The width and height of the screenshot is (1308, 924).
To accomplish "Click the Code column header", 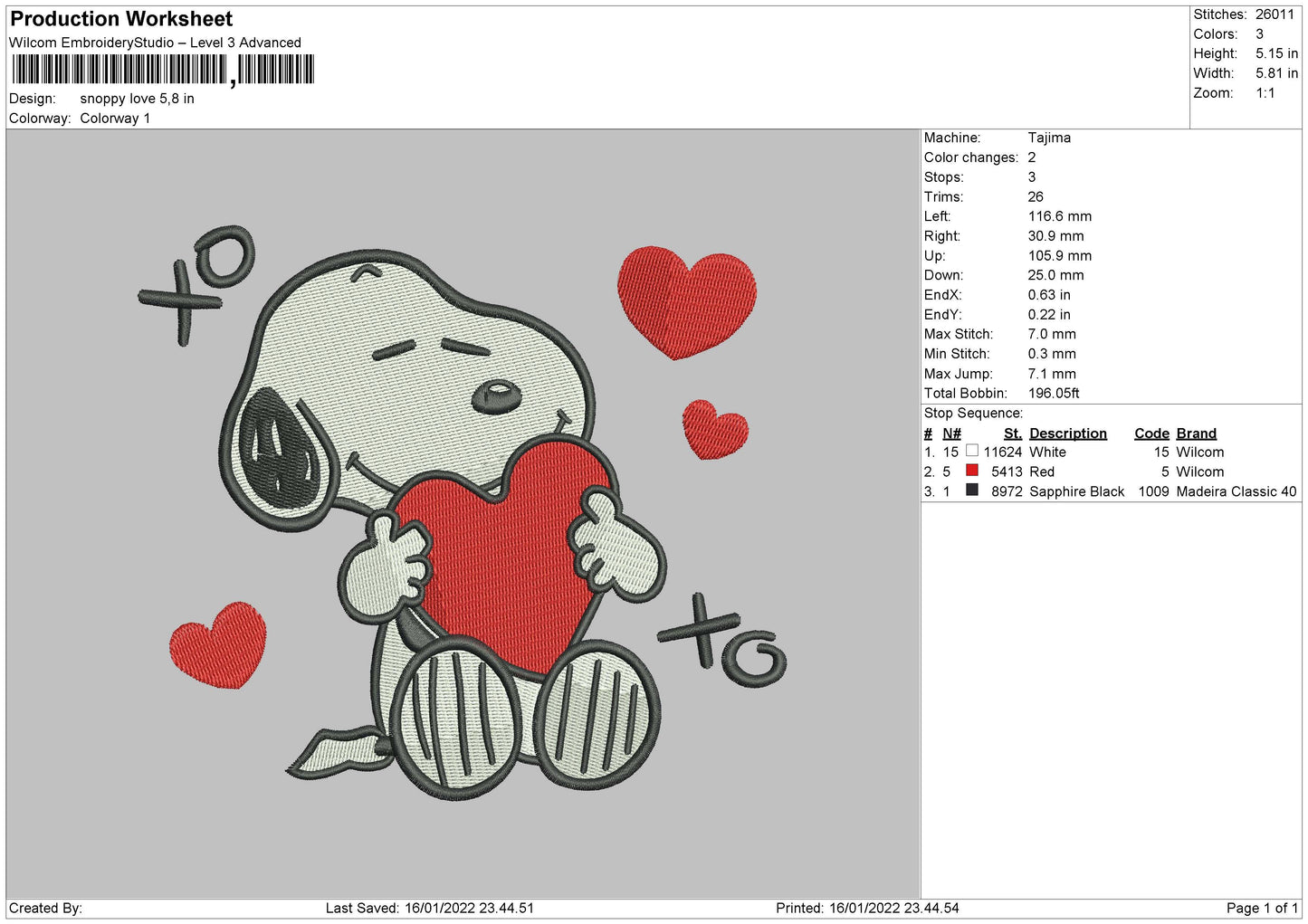I will click(x=1151, y=433).
